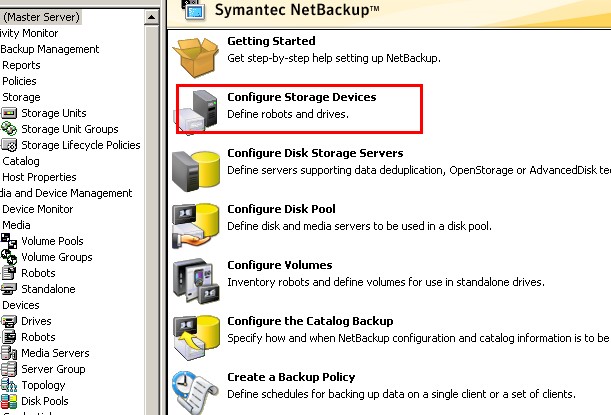Viewport: 611px width, 415px height.
Task: Select Host Properties in the tree
Action: [x=40, y=177]
